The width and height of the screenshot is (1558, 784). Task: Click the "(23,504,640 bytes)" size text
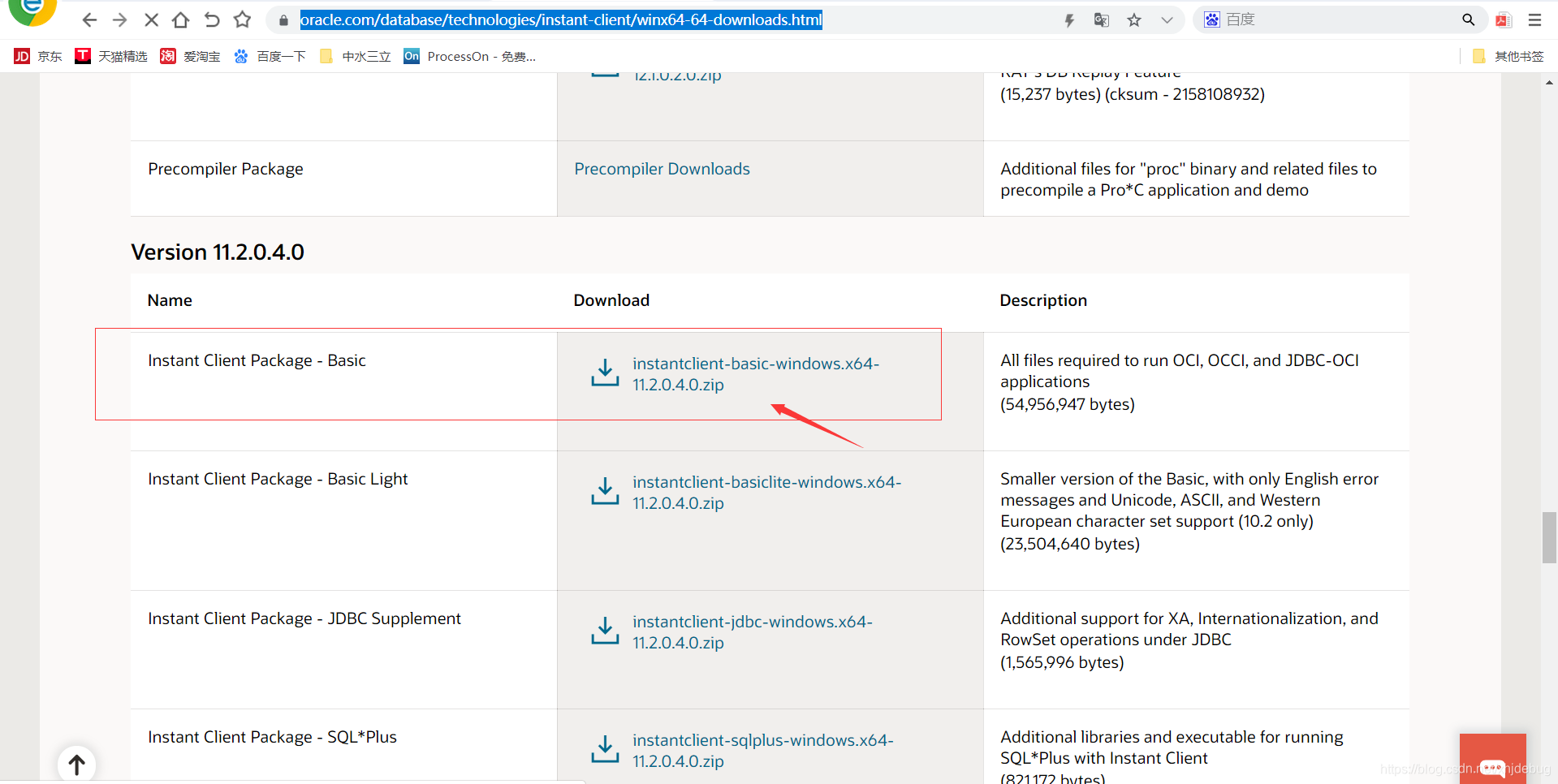[1070, 544]
